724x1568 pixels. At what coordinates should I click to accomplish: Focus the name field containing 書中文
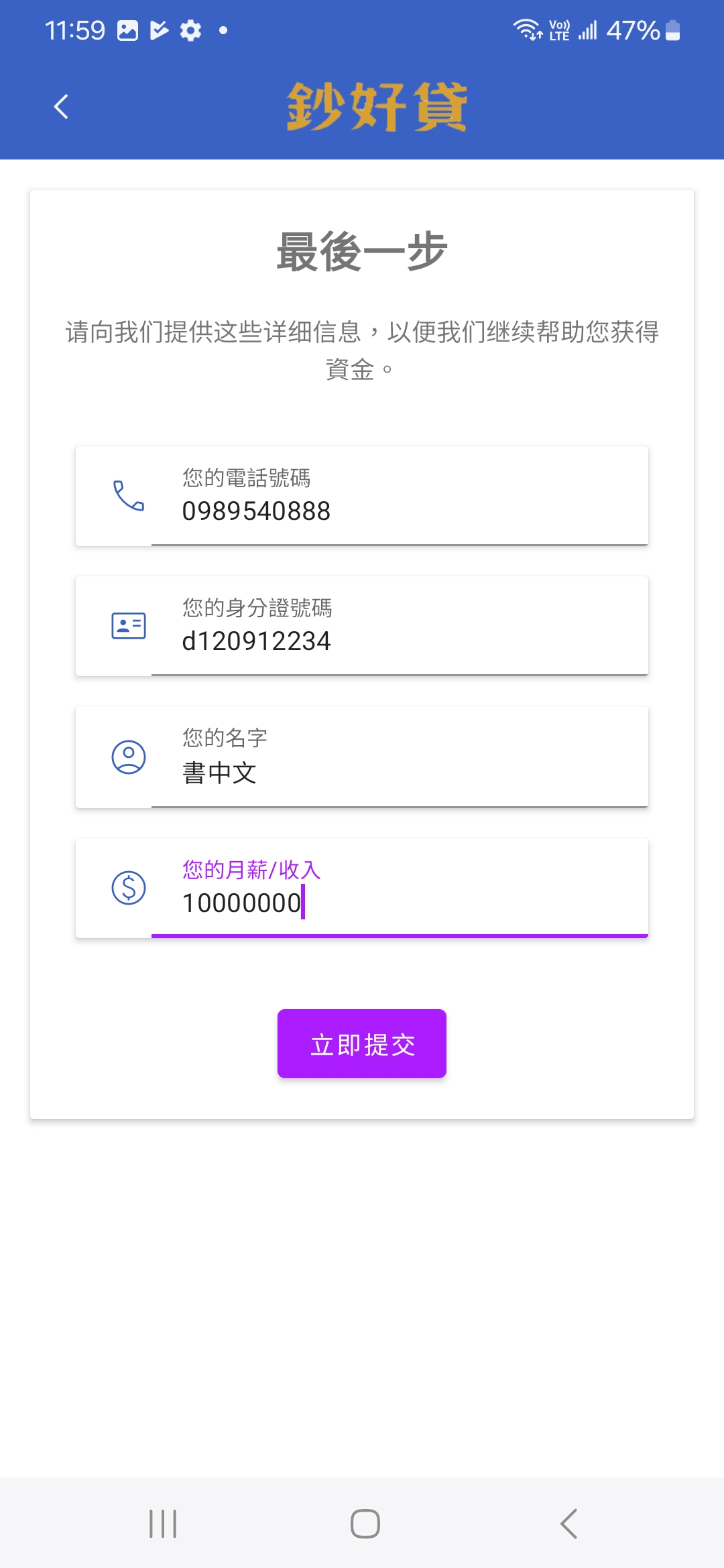pos(399,773)
